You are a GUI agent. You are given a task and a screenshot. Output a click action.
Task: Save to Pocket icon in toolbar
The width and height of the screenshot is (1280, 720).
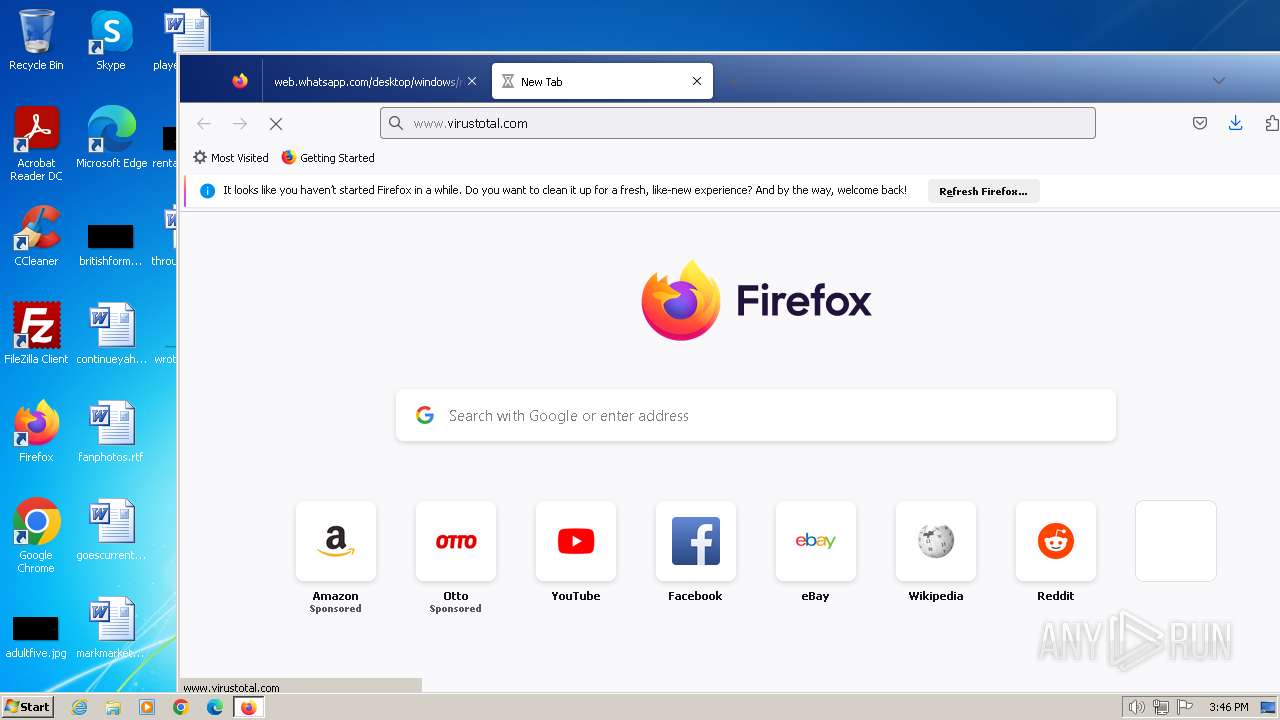(x=1200, y=123)
